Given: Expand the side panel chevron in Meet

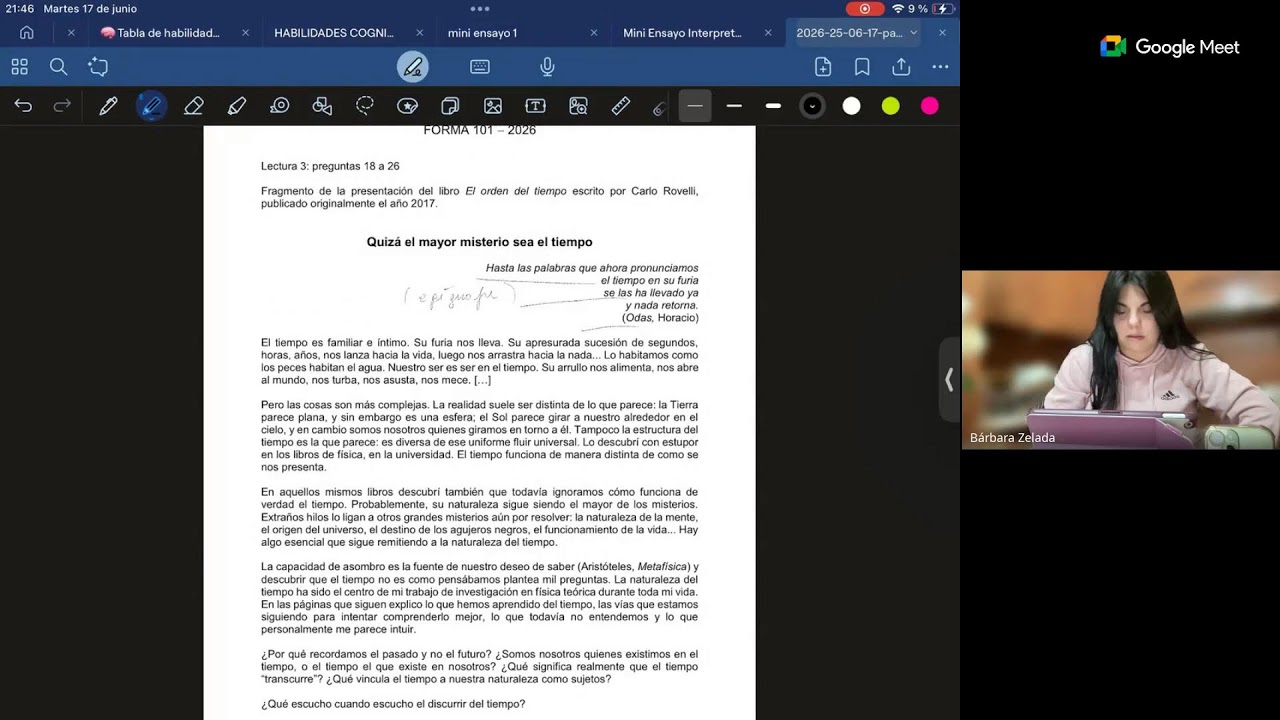Looking at the screenshot, I should [x=949, y=380].
